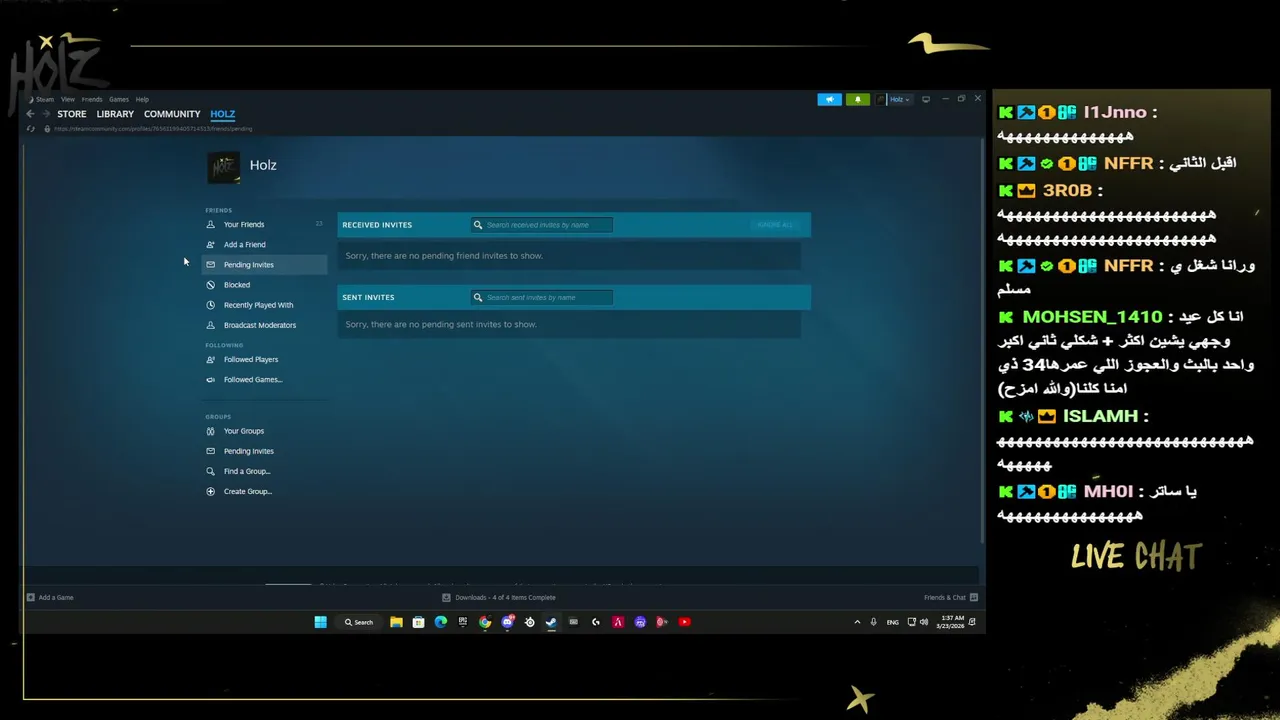Viewport: 1280px width, 720px height.
Task: Click the taskbar Search box
Action: [x=359, y=622]
